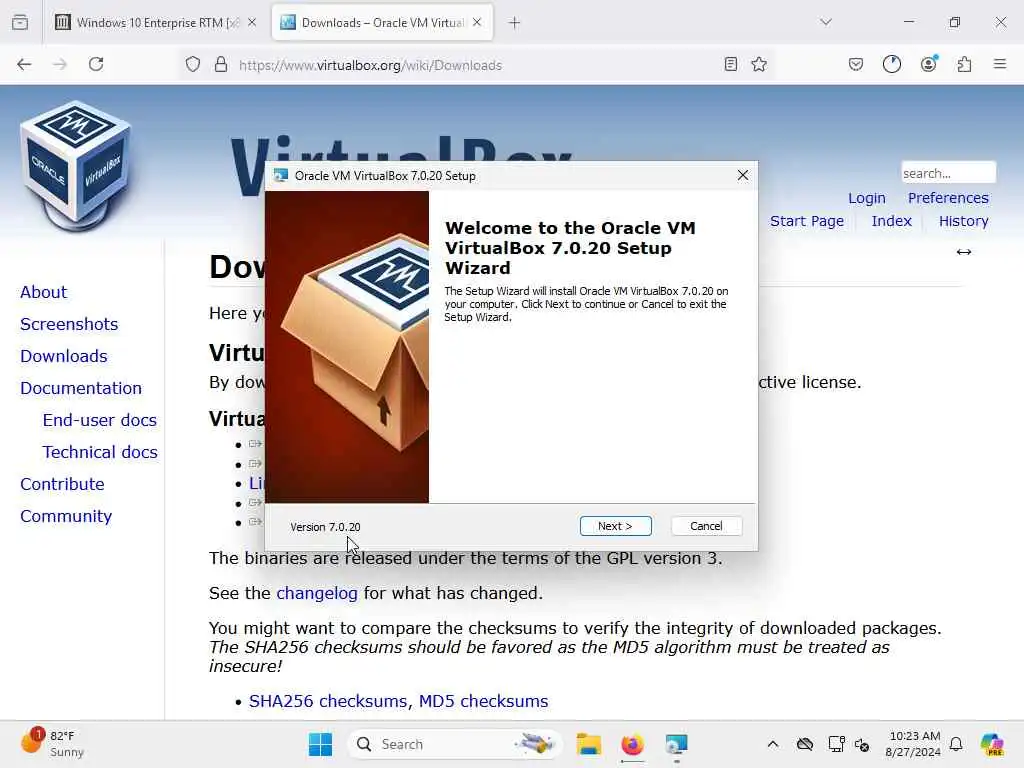Open the Firefox extensions puzzle icon
The image size is (1024, 768).
[x=964, y=64]
